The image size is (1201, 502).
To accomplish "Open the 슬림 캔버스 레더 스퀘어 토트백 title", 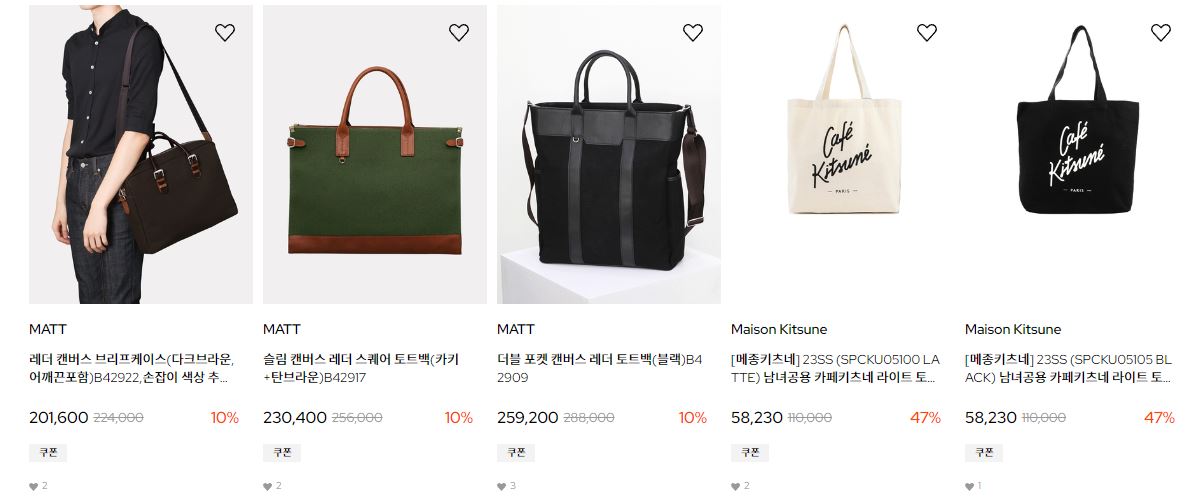I will (x=366, y=368).
